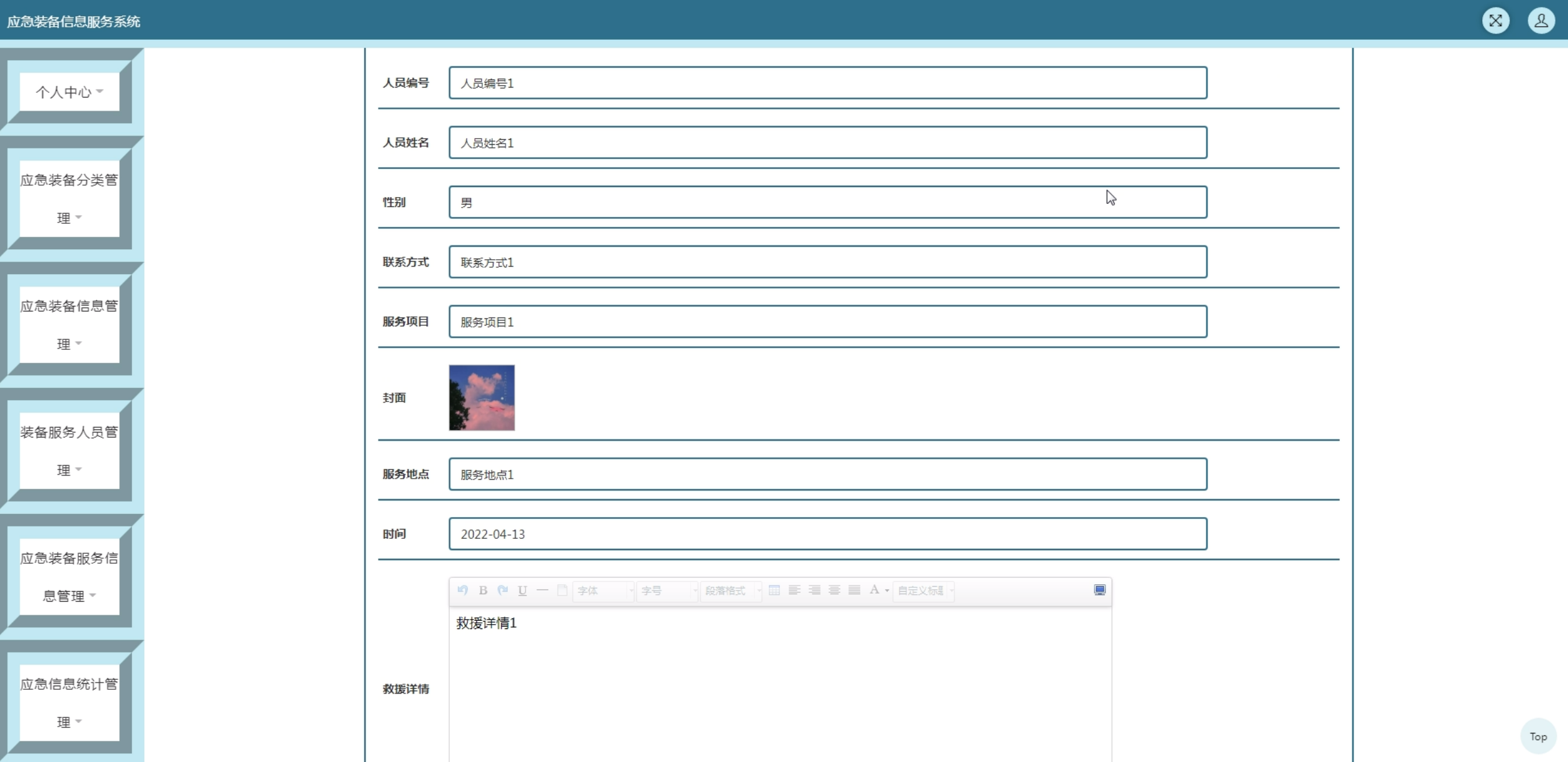
Task: Click the fullscreen toggle icon in header
Action: pyautogui.click(x=1495, y=21)
